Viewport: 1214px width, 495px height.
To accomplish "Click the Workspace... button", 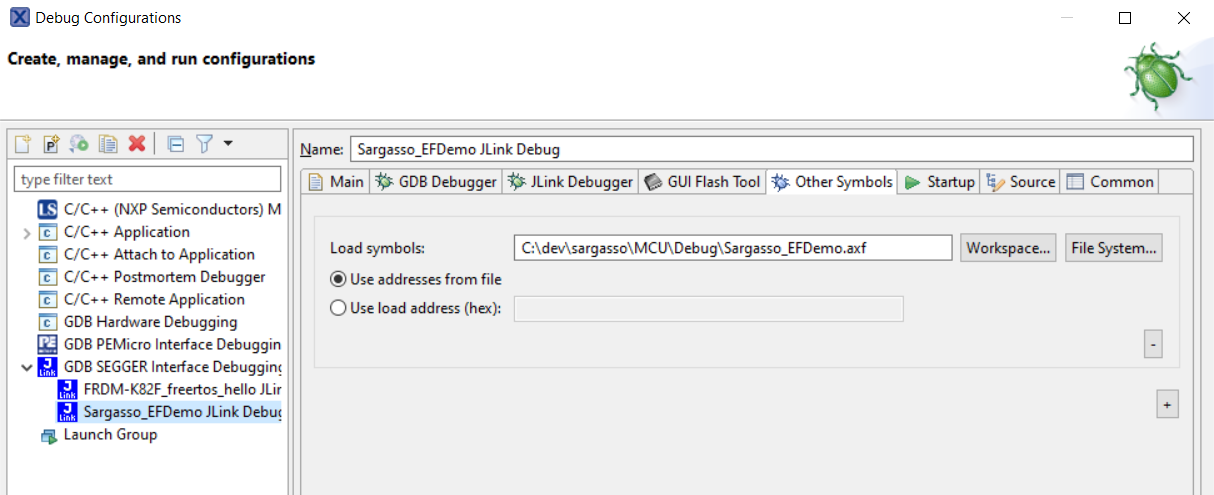I will (1009, 248).
